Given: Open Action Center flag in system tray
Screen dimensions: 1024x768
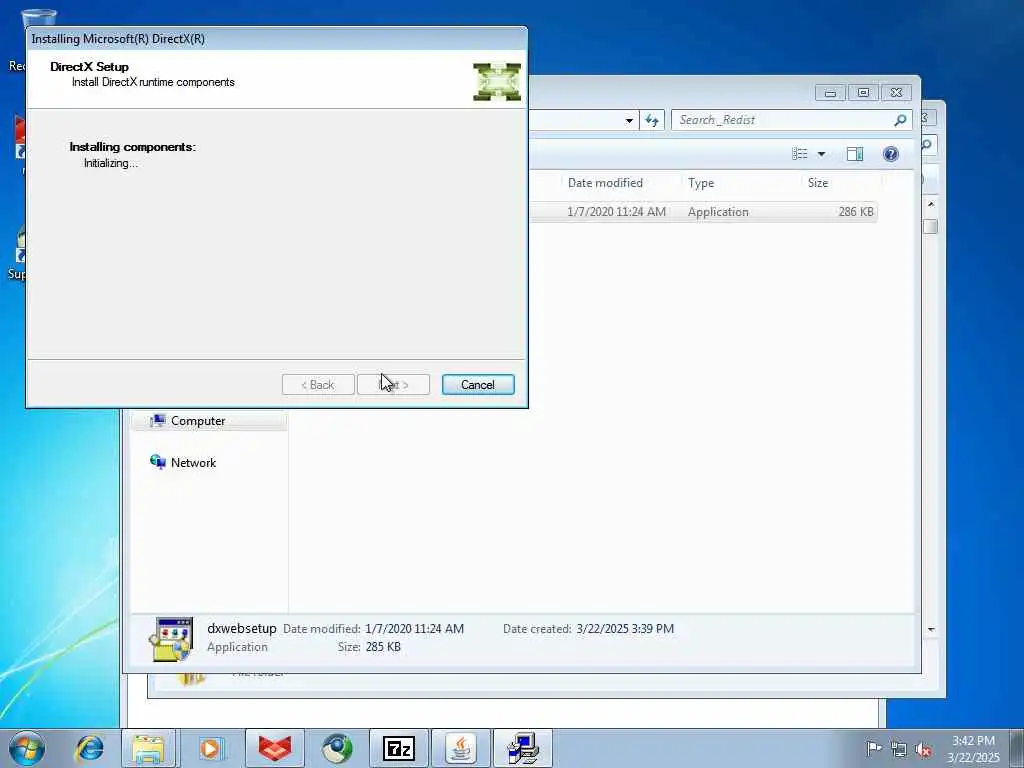Looking at the screenshot, I should click(x=873, y=748).
